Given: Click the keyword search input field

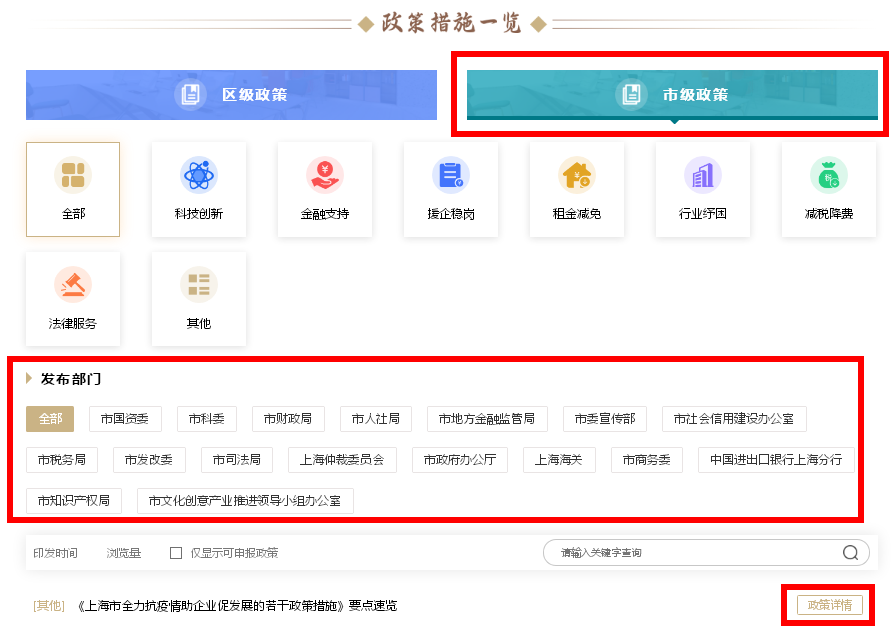Looking at the screenshot, I should point(690,553).
